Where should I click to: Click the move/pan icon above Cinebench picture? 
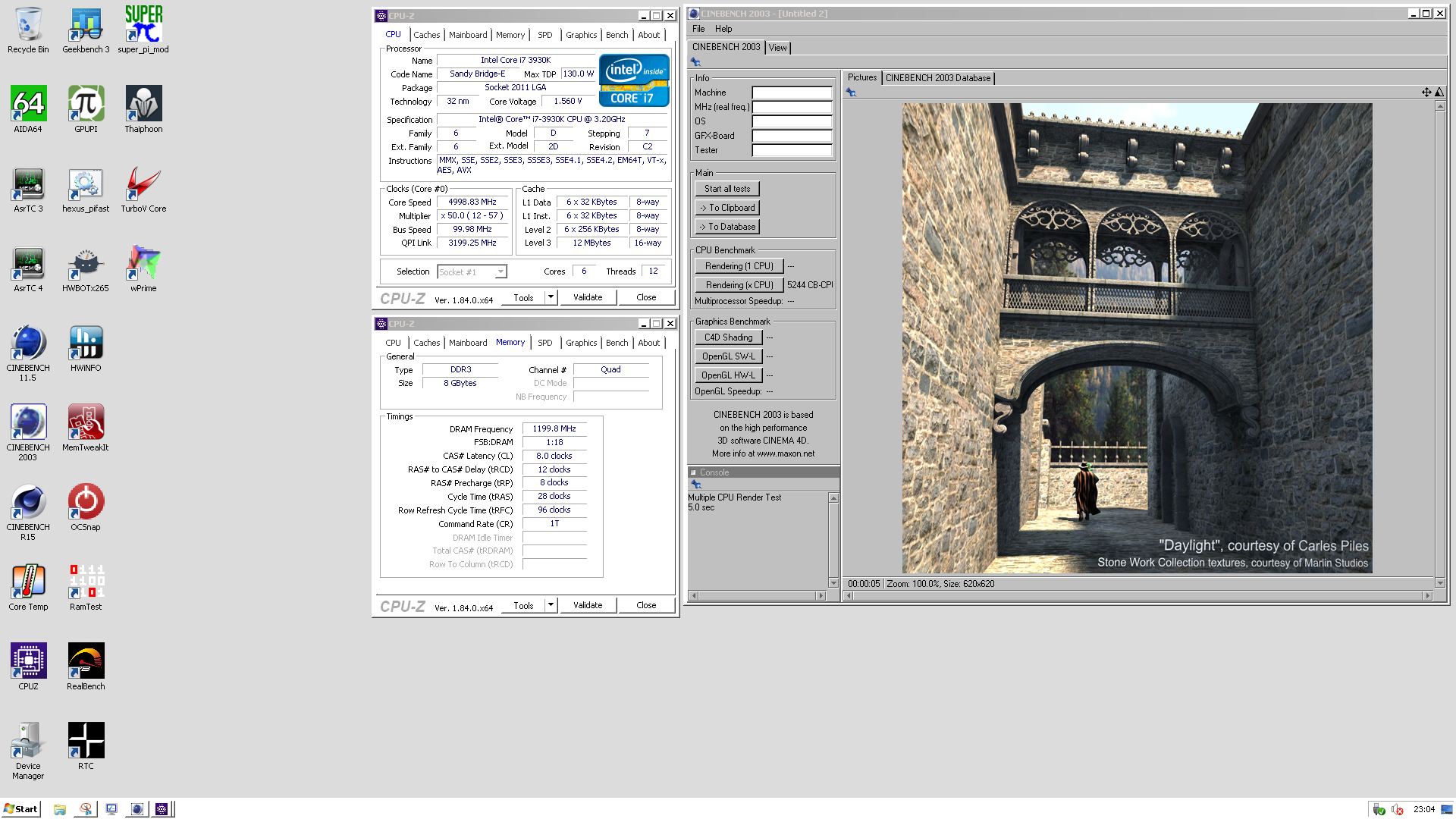(x=1426, y=93)
